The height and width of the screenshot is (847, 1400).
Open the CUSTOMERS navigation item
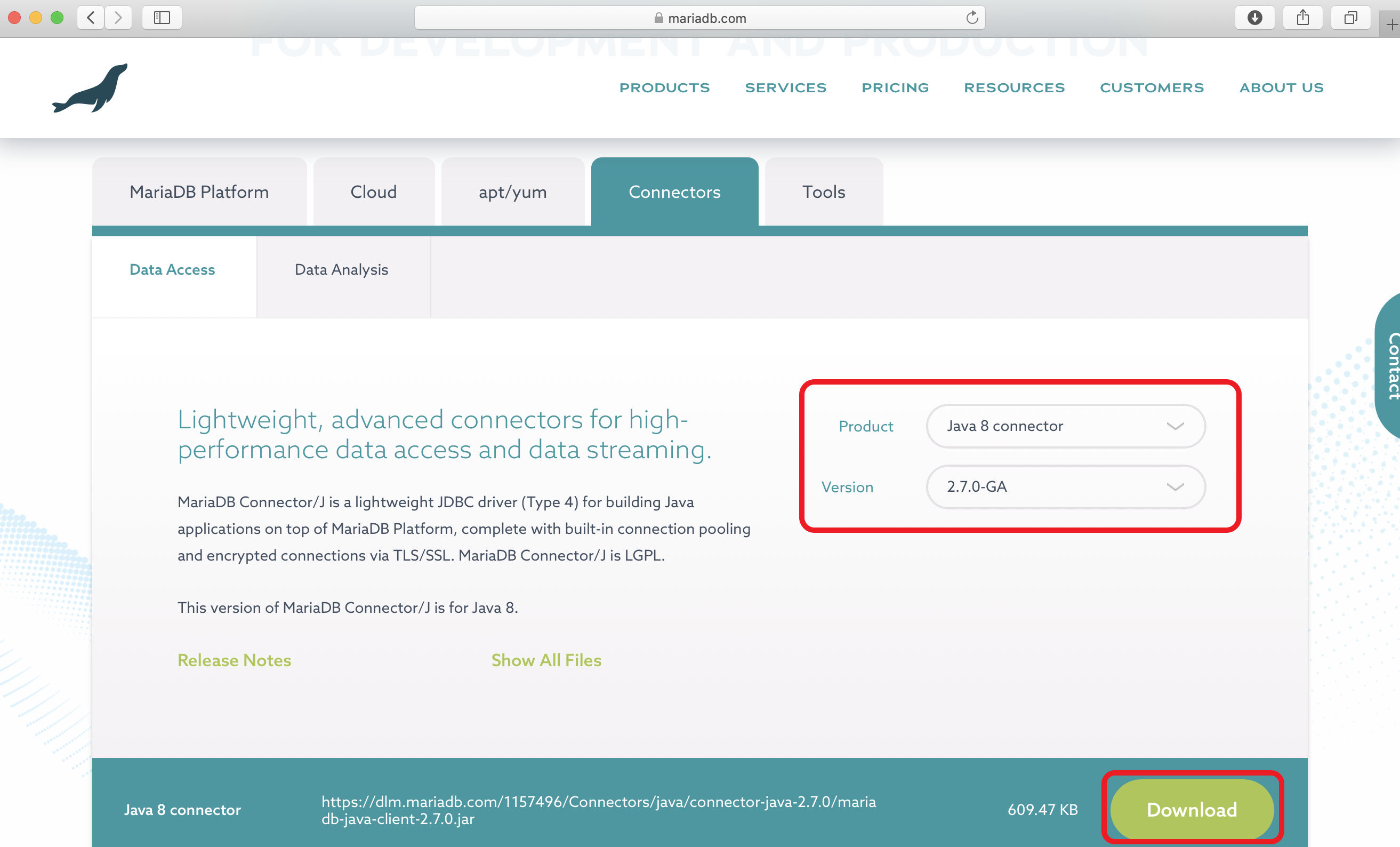(x=1152, y=87)
